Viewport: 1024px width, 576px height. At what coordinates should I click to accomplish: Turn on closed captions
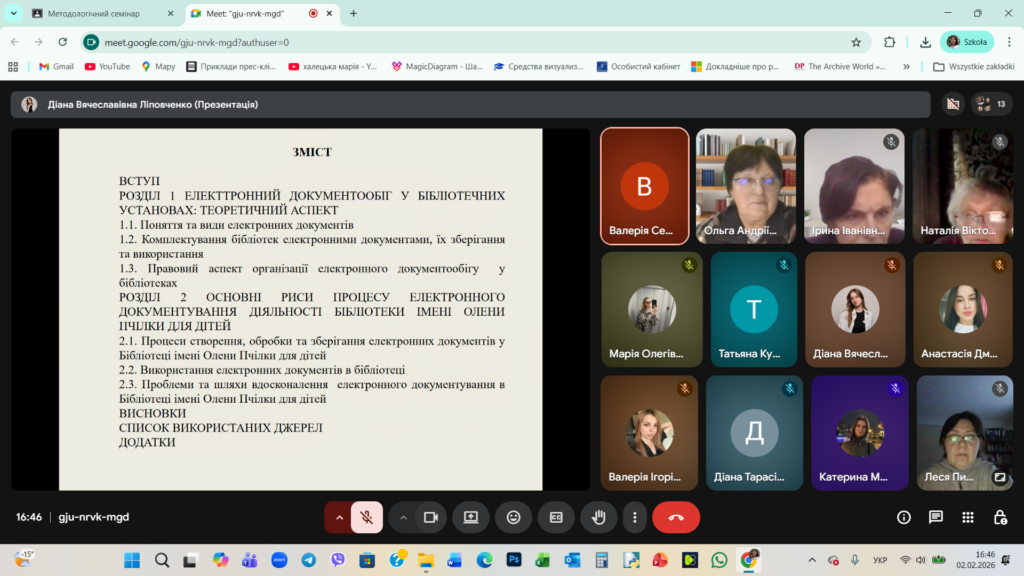tap(556, 517)
